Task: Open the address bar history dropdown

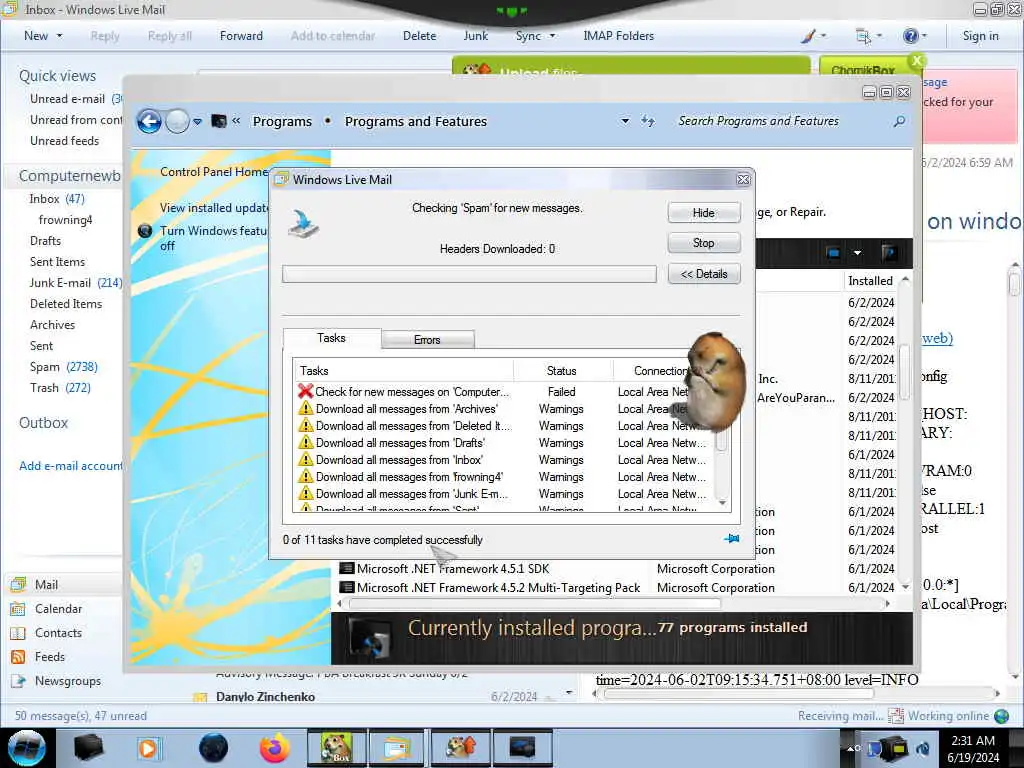Action: [625, 121]
